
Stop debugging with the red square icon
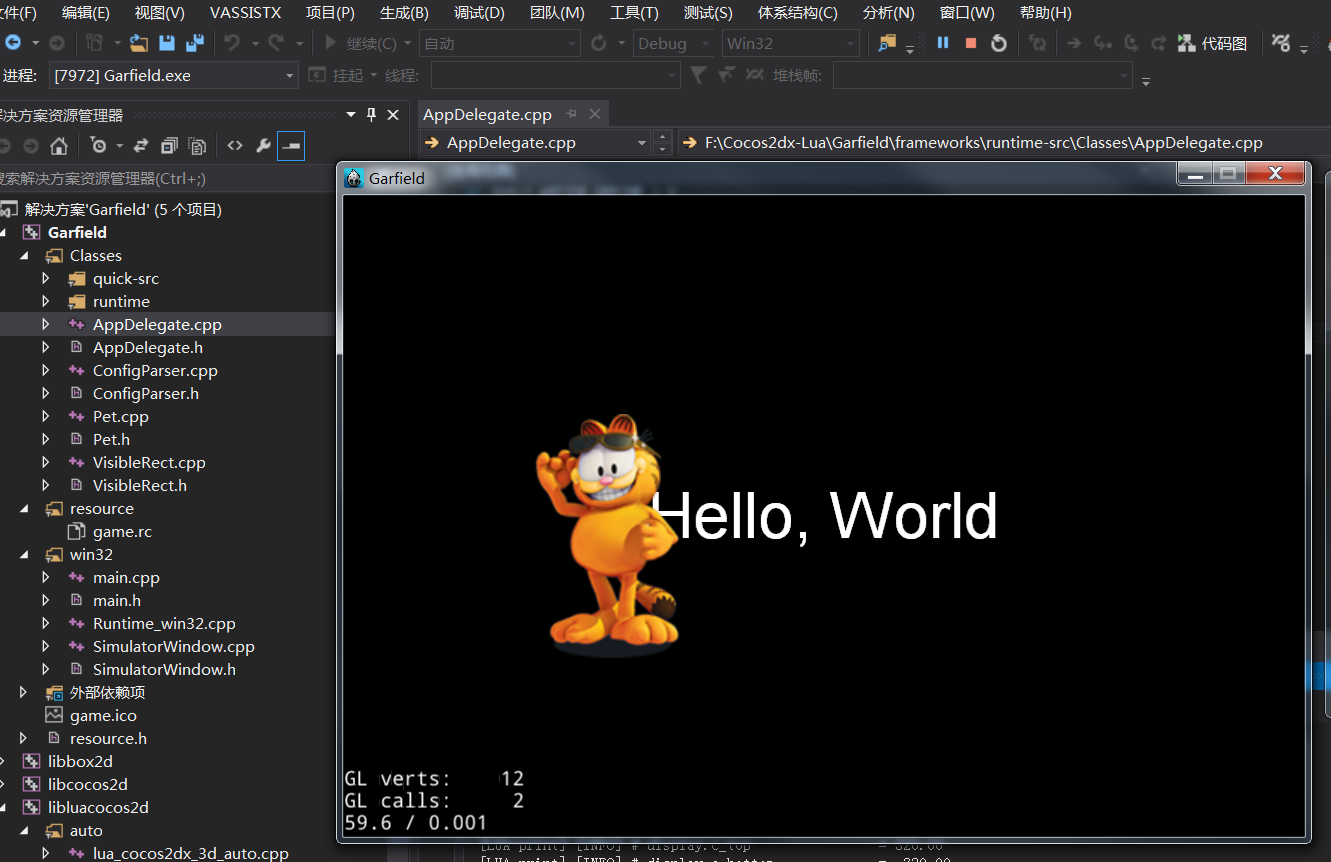tap(970, 43)
